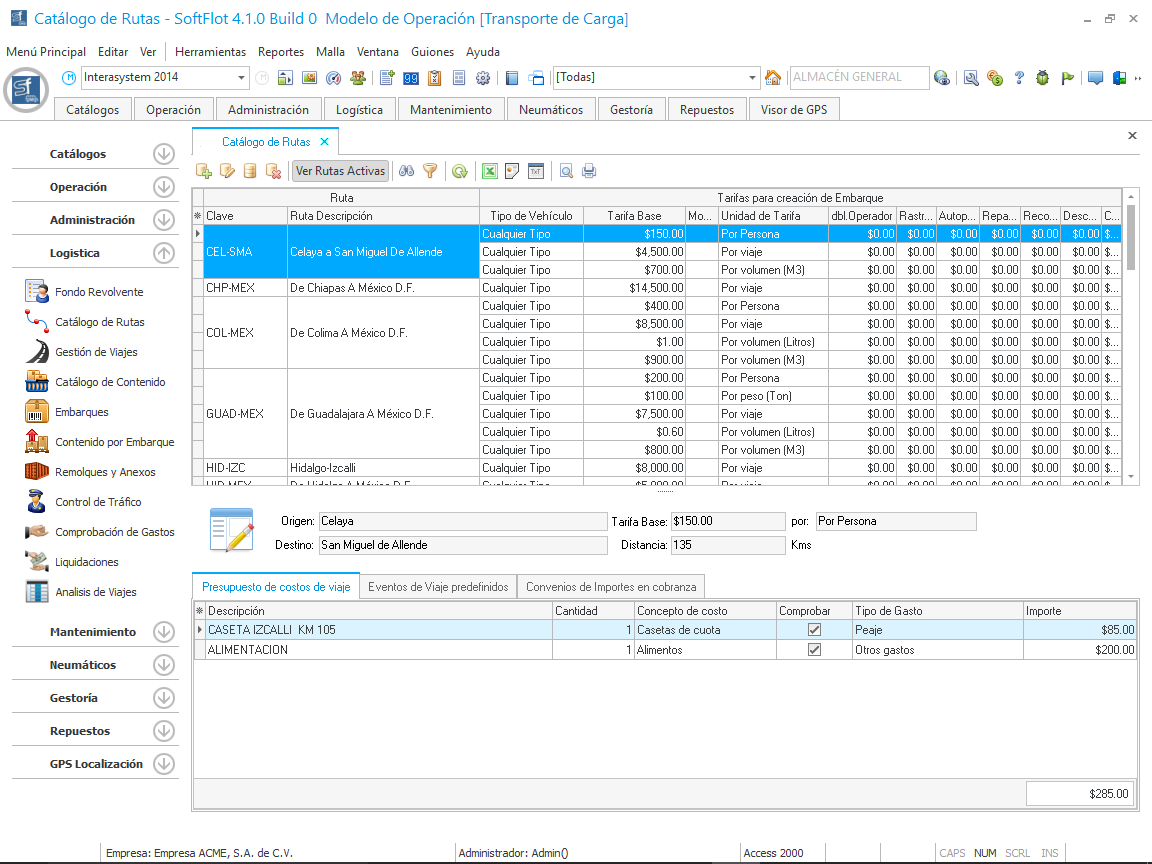
Task: Expand the Mantenimiento sidebar section
Action: pyautogui.click(x=164, y=632)
